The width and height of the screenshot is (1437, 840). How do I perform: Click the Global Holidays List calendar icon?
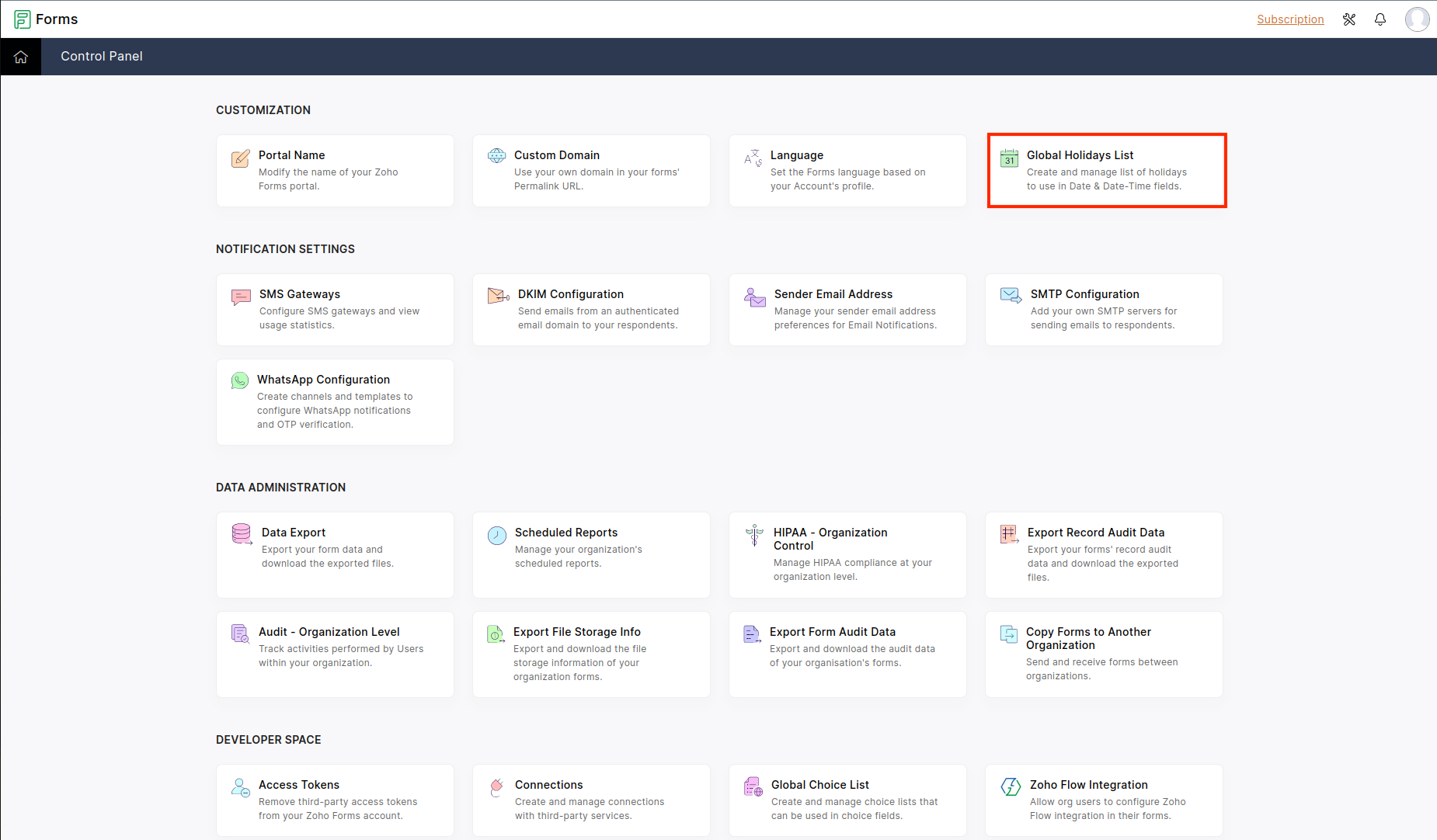pos(1009,158)
